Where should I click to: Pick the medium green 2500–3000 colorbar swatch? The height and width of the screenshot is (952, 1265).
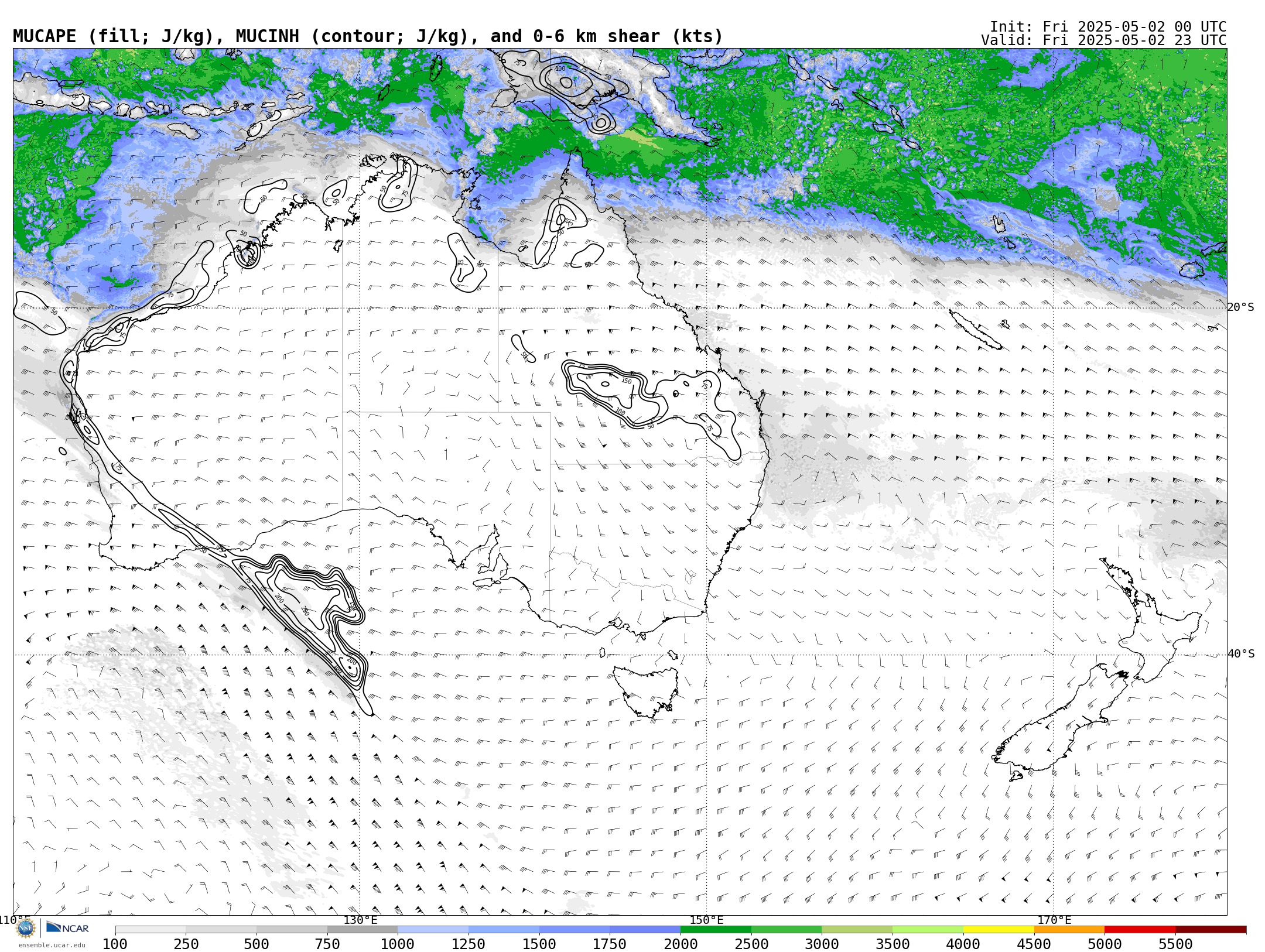tap(787, 930)
